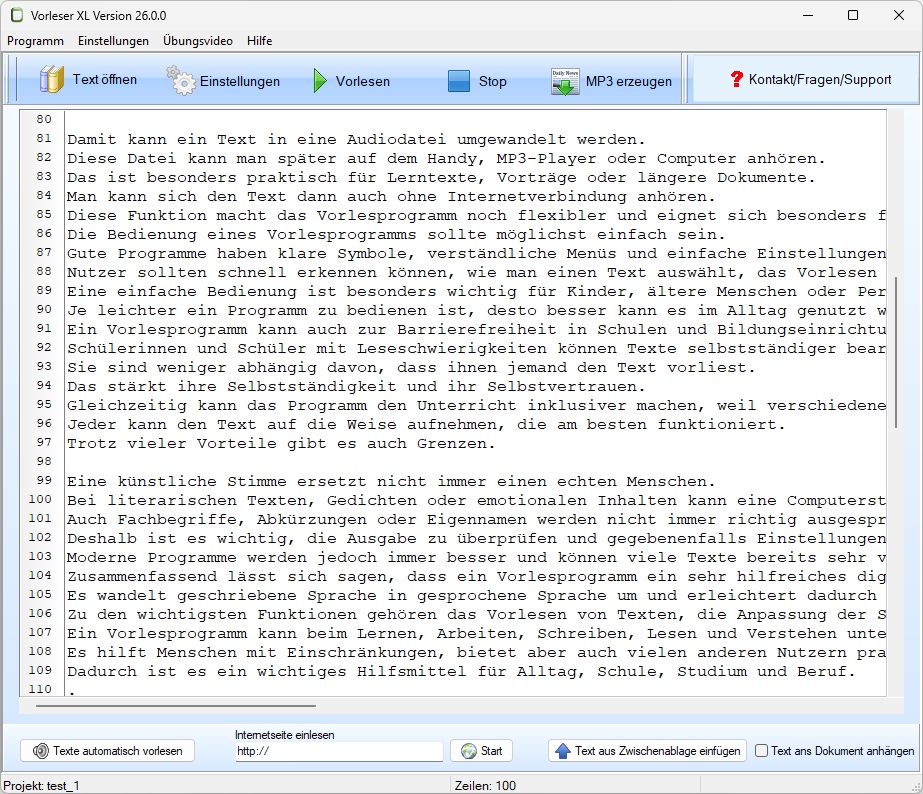The image size is (923, 794).
Task: Click status bar entry 'Projekt: test_1'
Action: click(x=41, y=786)
